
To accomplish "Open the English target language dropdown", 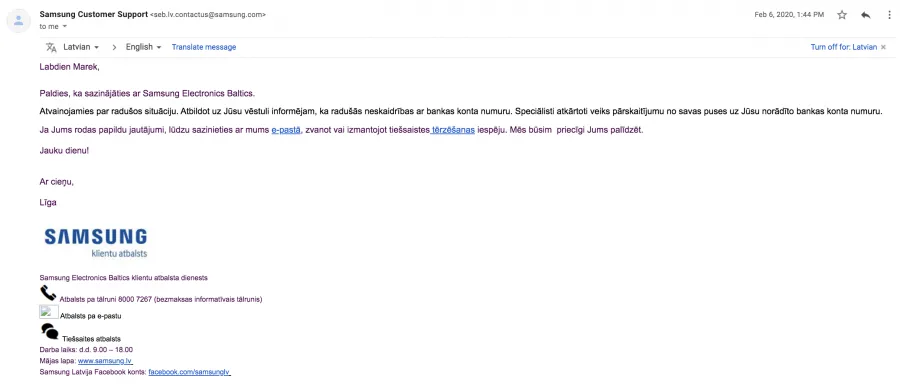I will pyautogui.click(x=143, y=47).
